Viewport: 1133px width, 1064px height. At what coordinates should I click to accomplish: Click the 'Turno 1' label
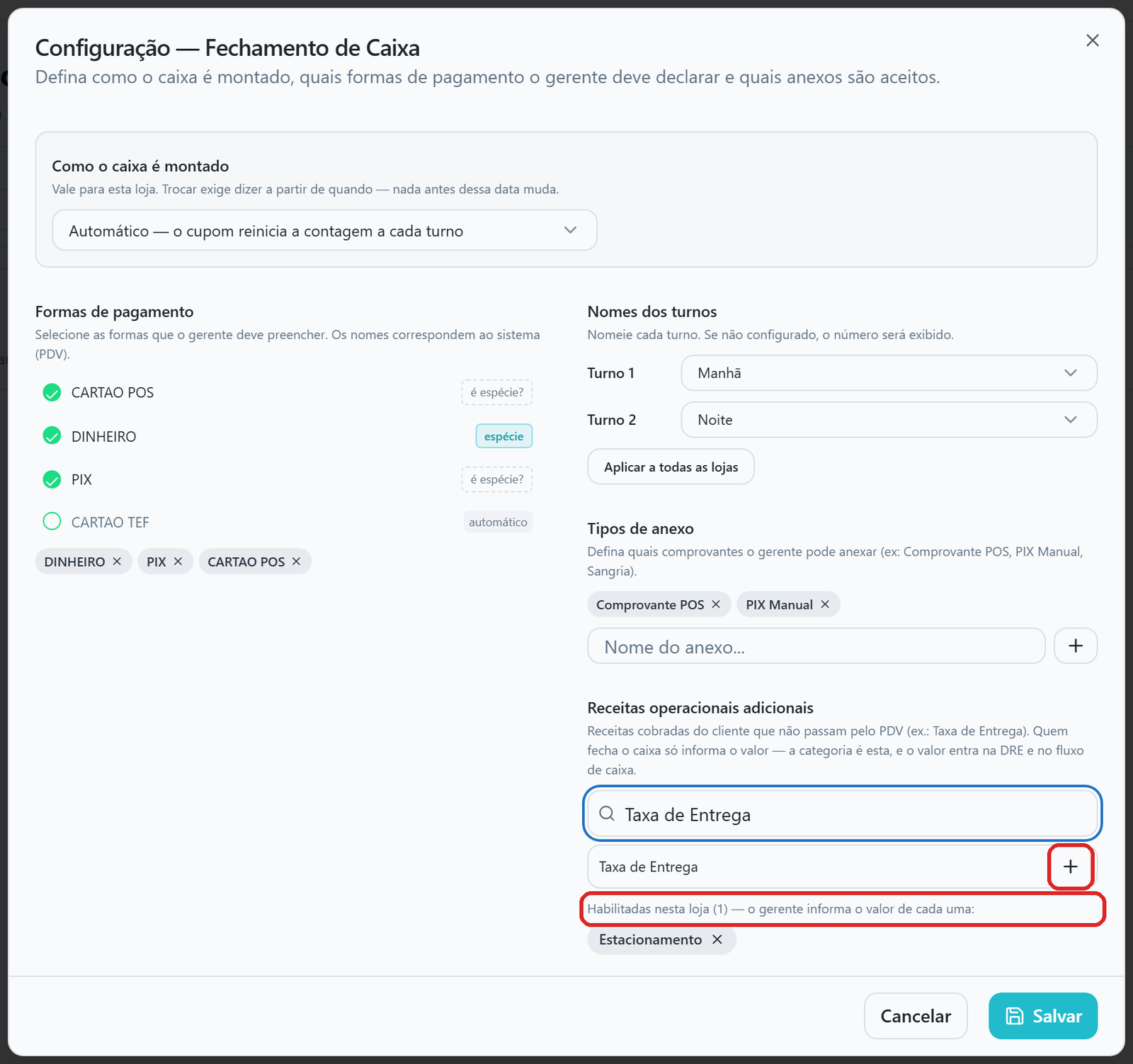click(610, 373)
